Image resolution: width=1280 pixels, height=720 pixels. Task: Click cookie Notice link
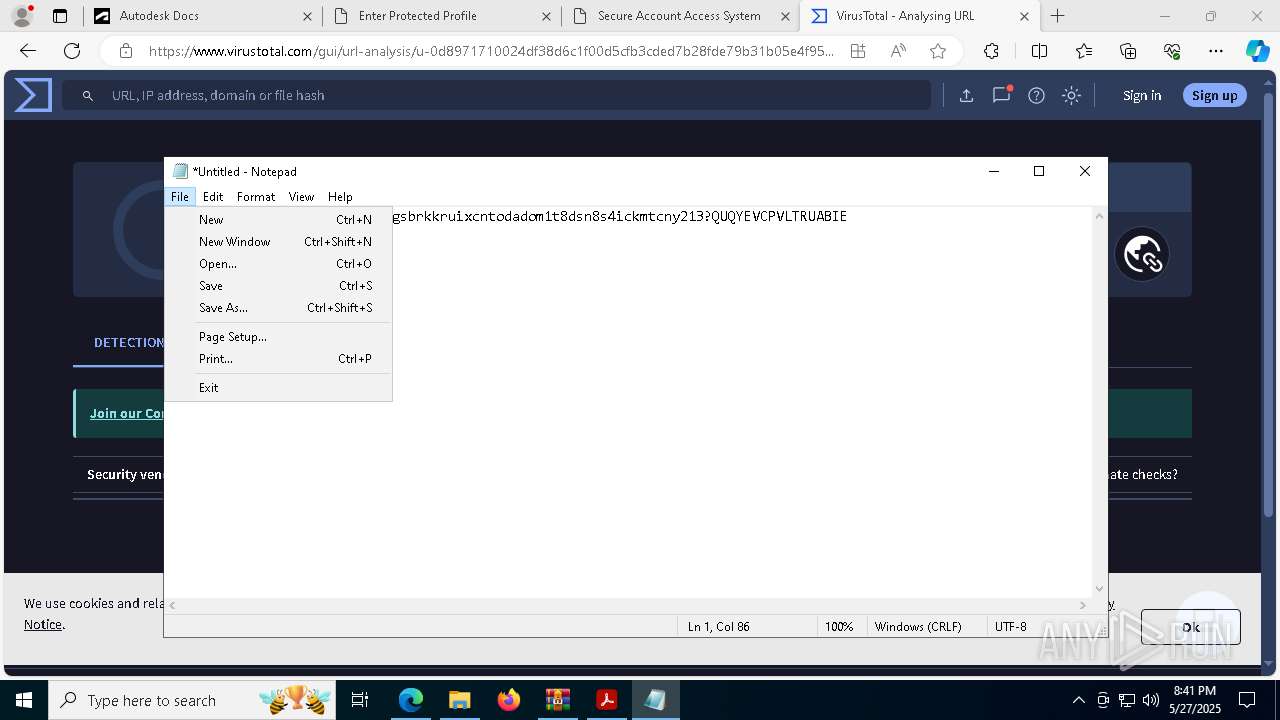[43, 624]
